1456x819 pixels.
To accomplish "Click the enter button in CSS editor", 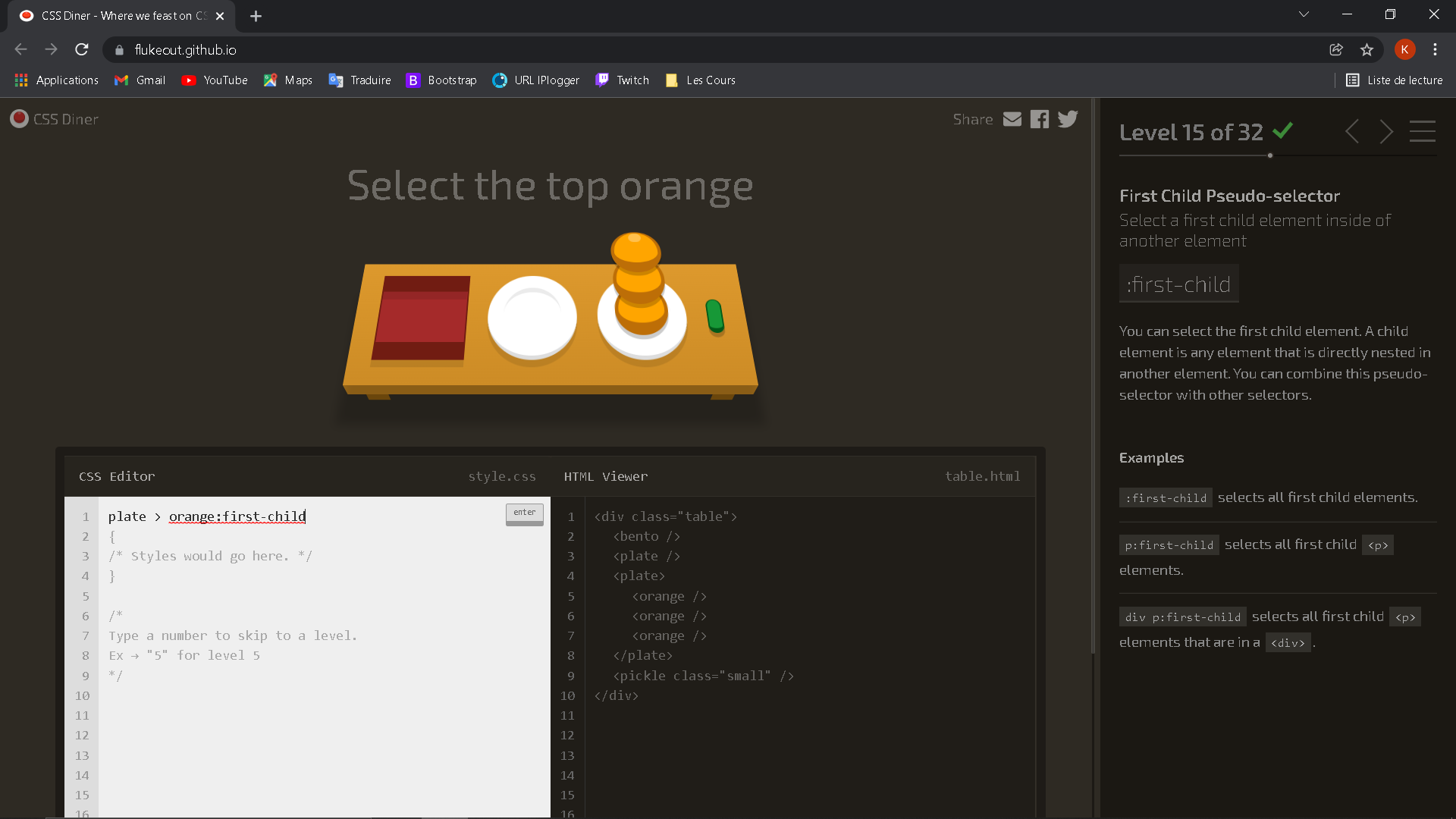I will click(525, 513).
